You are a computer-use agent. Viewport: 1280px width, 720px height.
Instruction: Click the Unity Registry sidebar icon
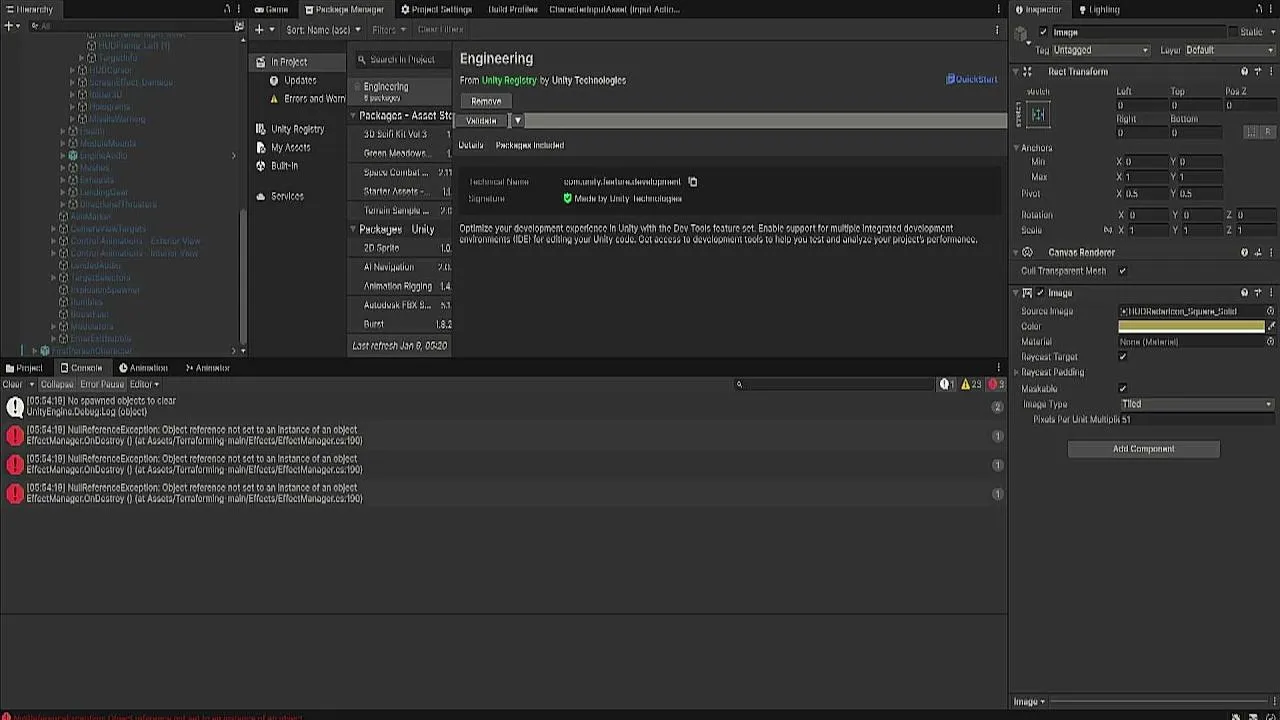(261, 129)
